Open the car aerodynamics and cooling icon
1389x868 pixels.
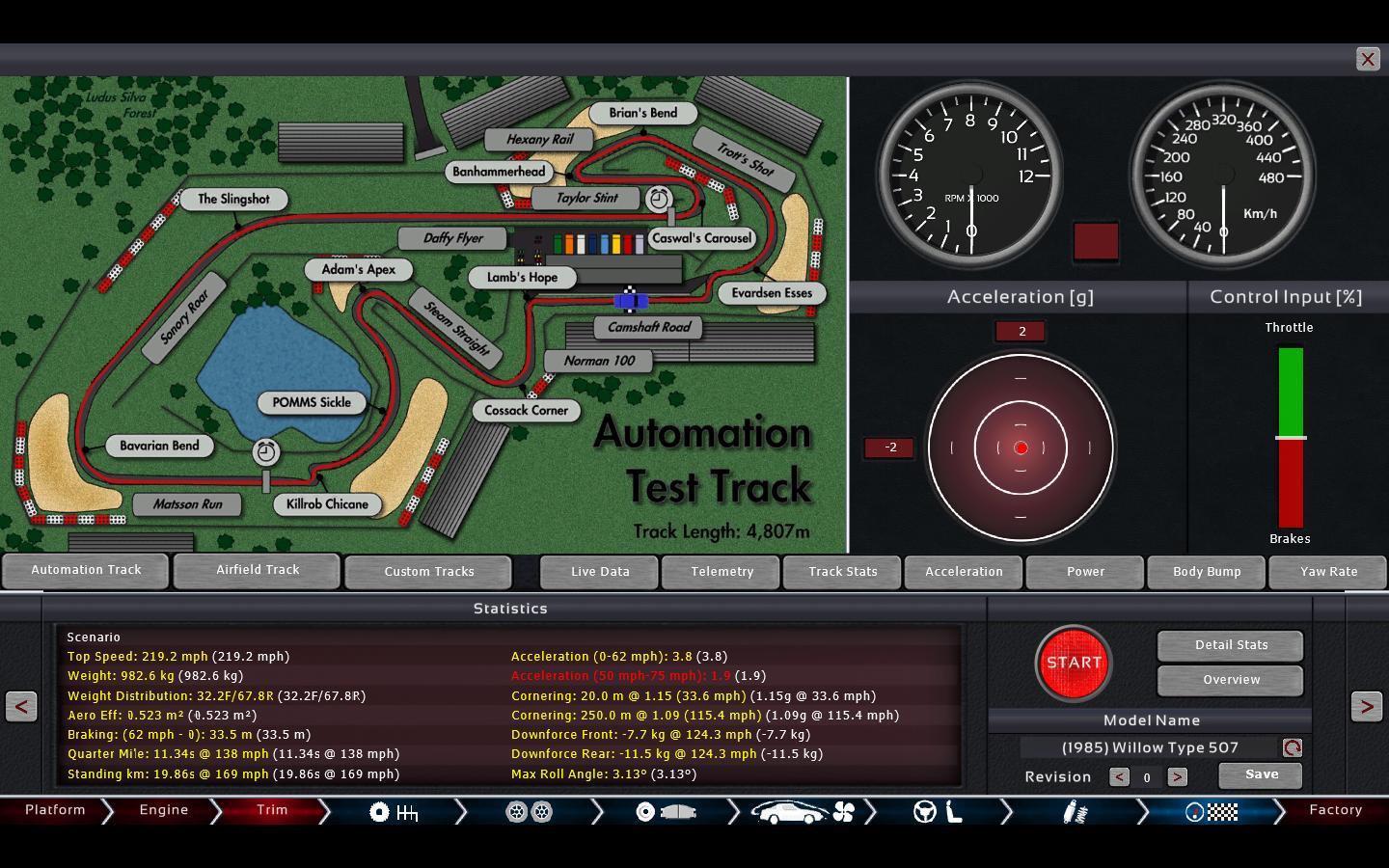[803, 812]
